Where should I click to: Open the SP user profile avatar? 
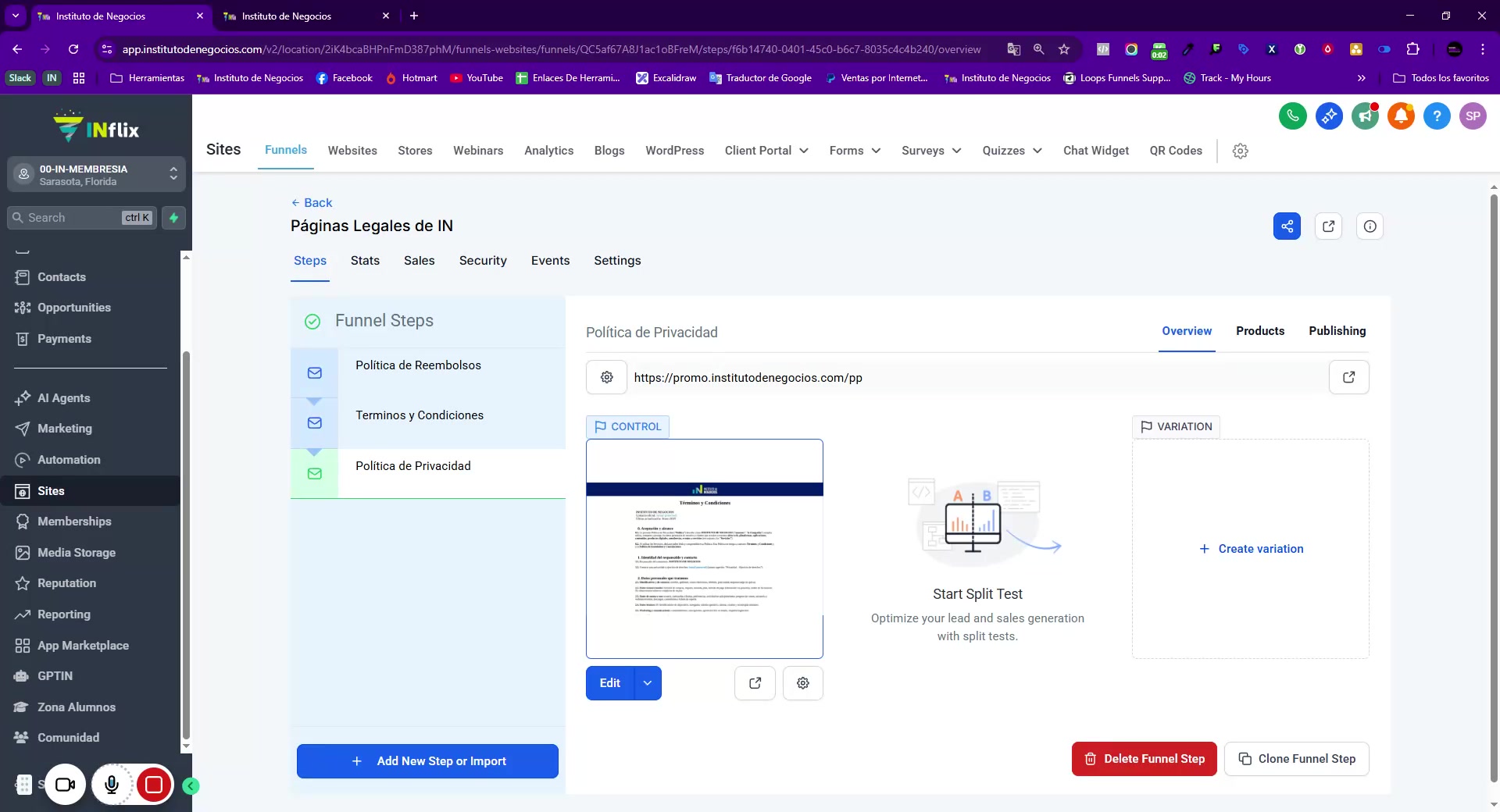[1473, 116]
